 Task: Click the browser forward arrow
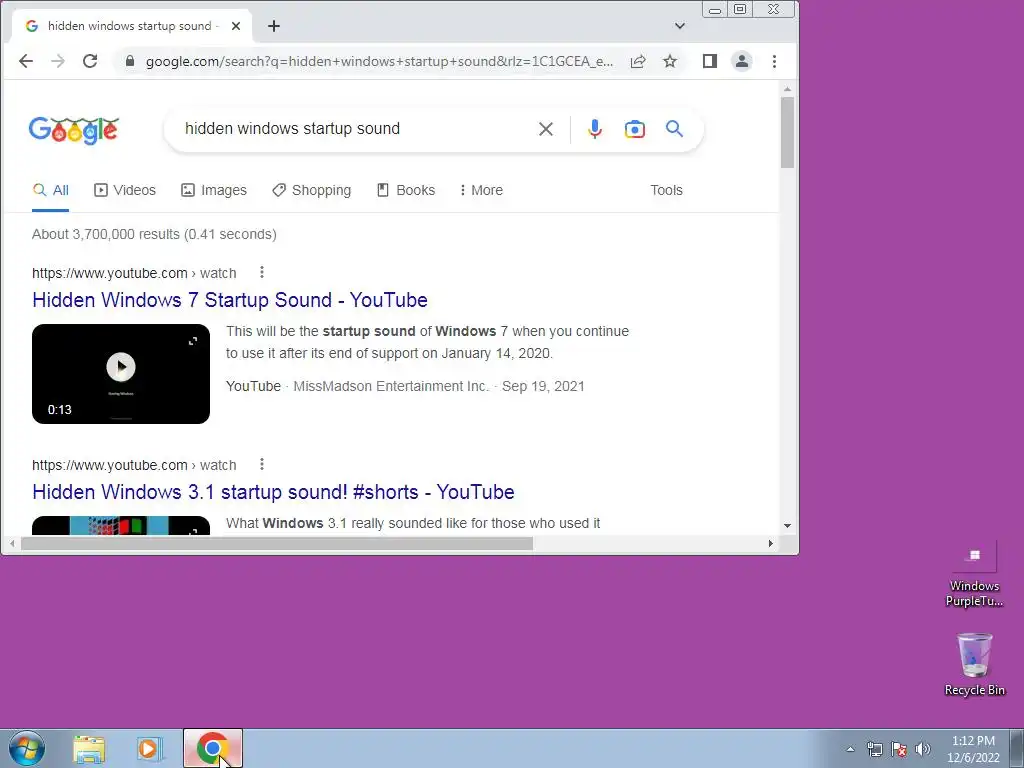click(58, 61)
